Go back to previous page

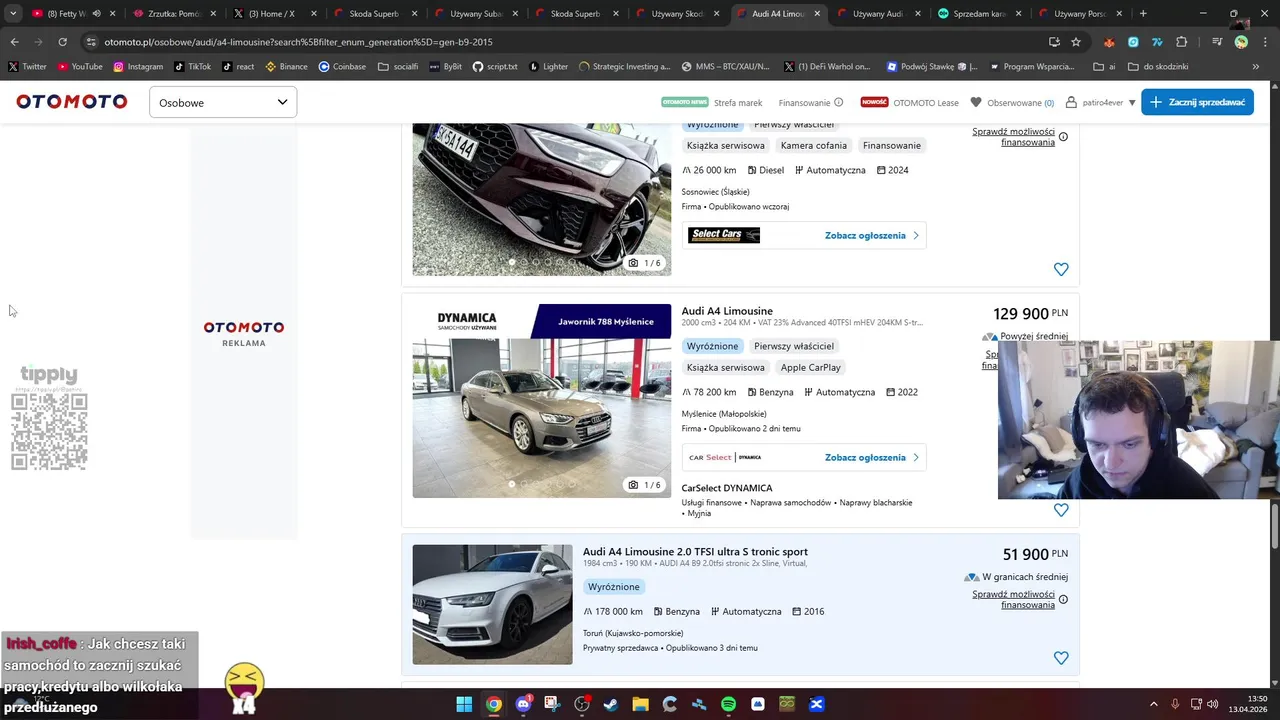pyautogui.click(x=14, y=42)
